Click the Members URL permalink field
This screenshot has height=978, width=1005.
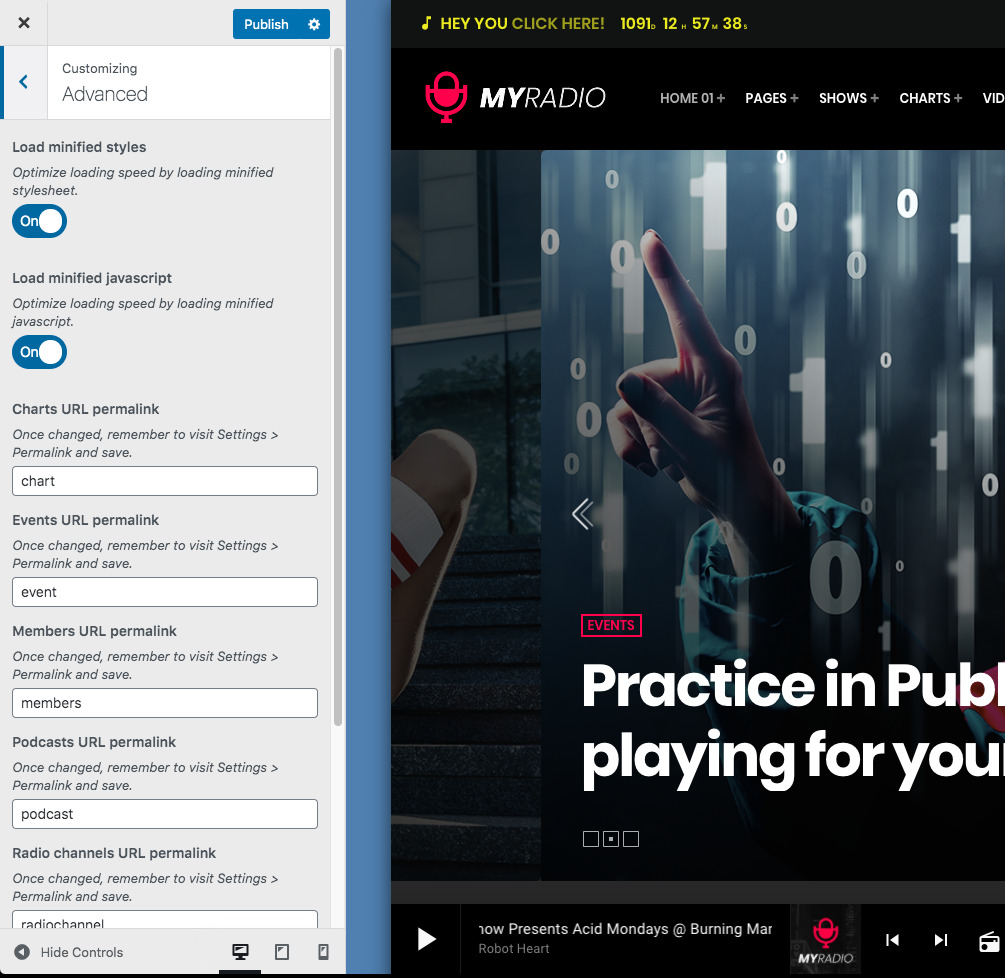coord(165,702)
